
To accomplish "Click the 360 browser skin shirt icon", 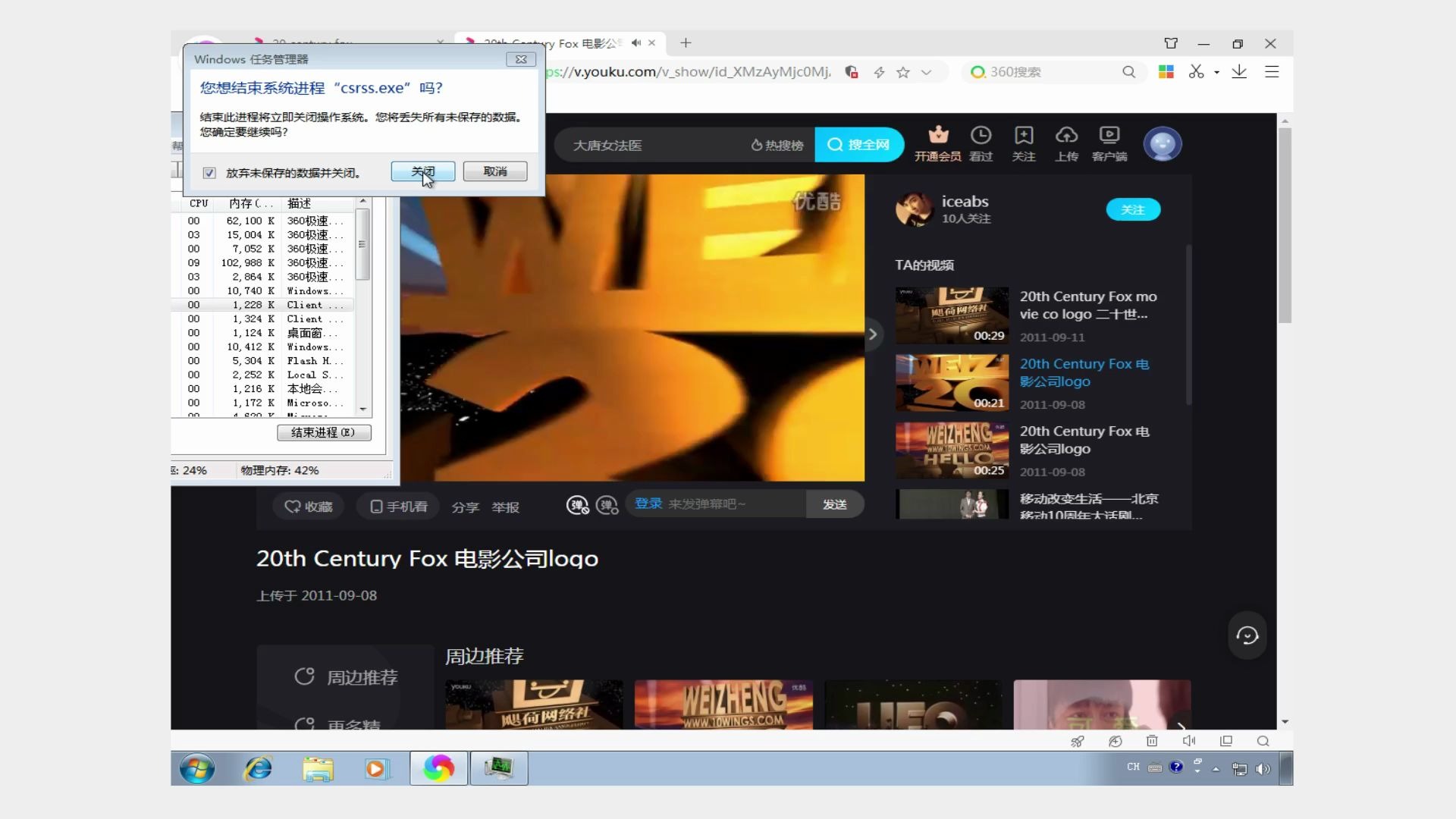I will point(1171,43).
